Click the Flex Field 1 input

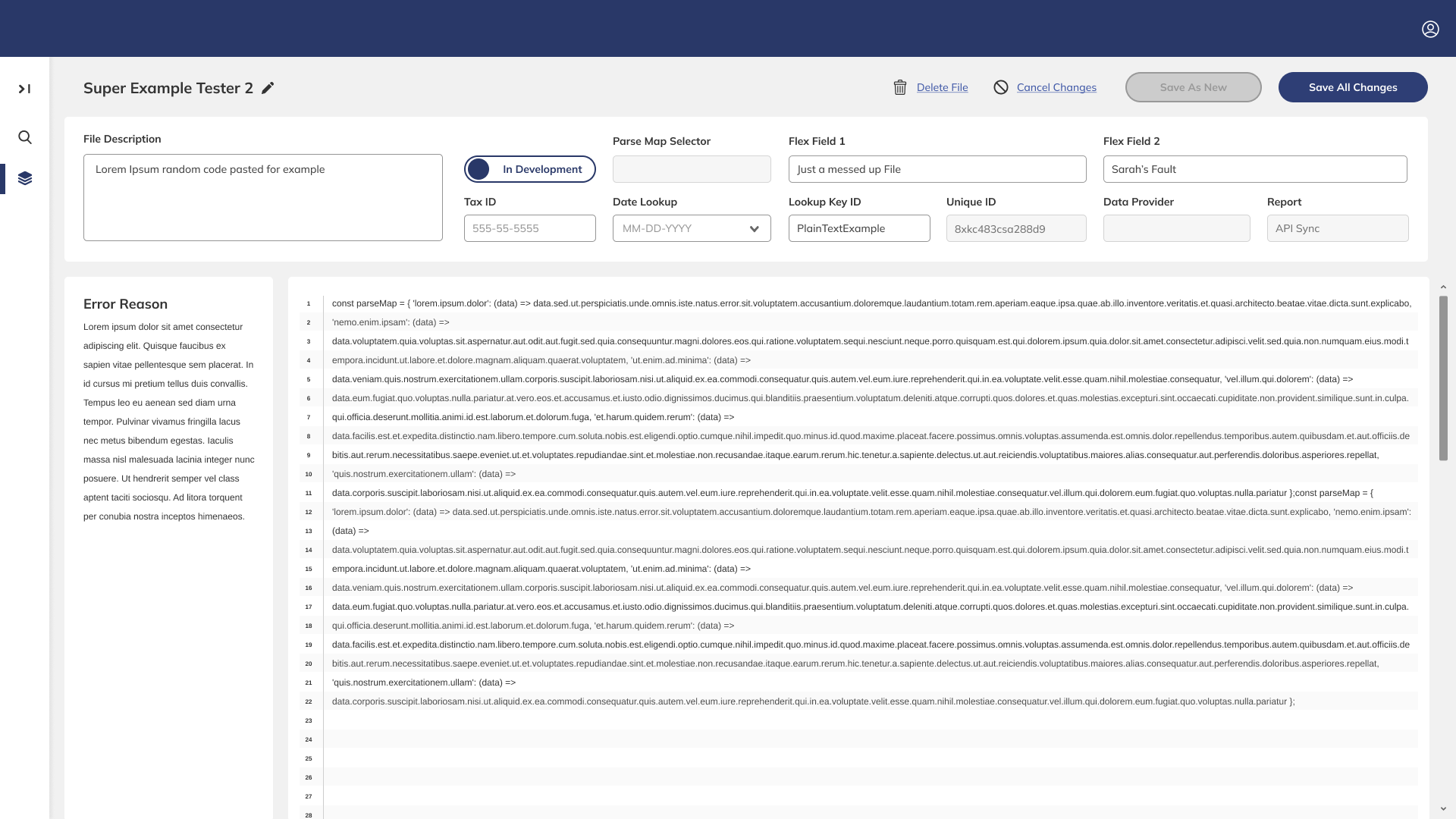coord(937,169)
